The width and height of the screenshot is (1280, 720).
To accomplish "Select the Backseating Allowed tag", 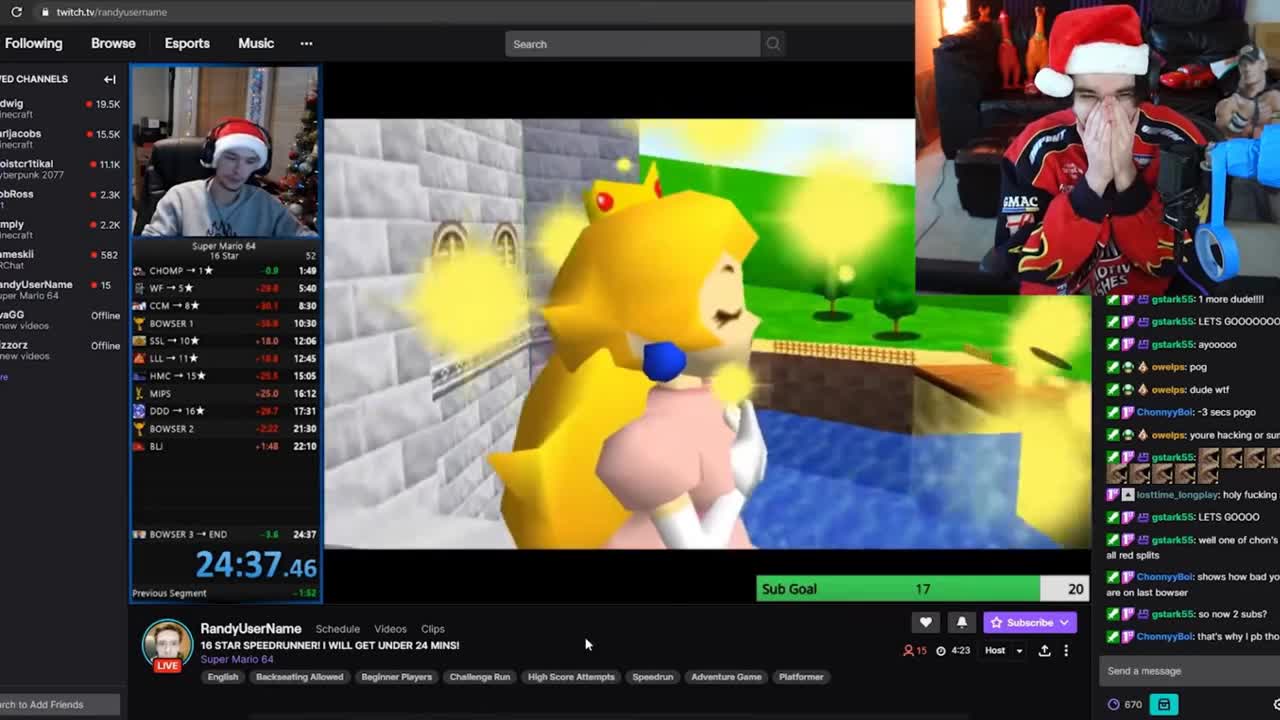I will point(299,677).
